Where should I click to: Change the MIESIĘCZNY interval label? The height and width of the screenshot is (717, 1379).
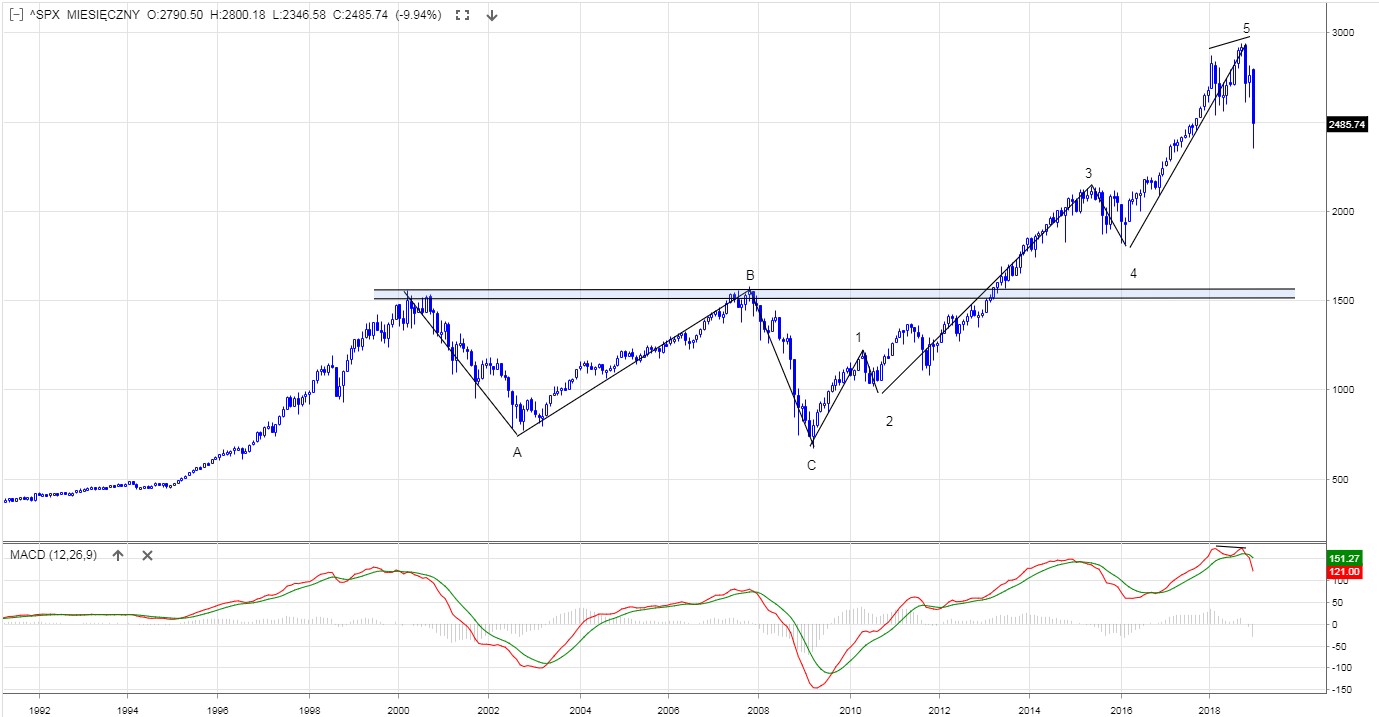tap(103, 16)
